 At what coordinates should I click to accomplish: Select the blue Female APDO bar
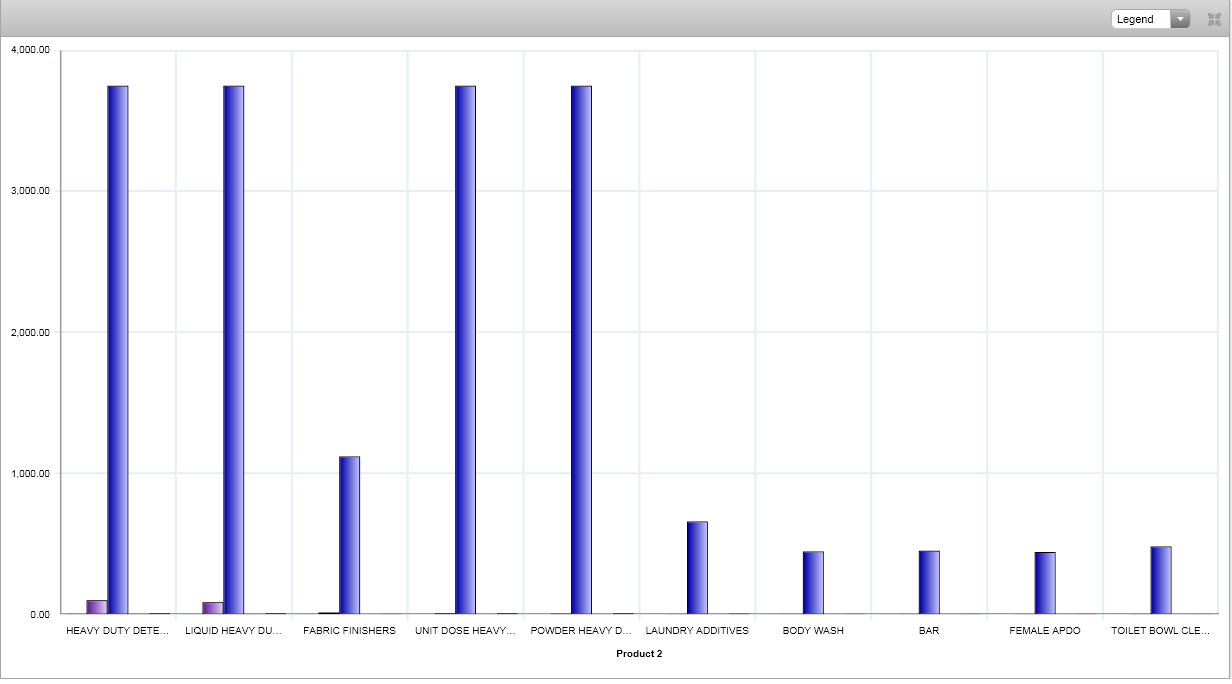pos(1045,583)
